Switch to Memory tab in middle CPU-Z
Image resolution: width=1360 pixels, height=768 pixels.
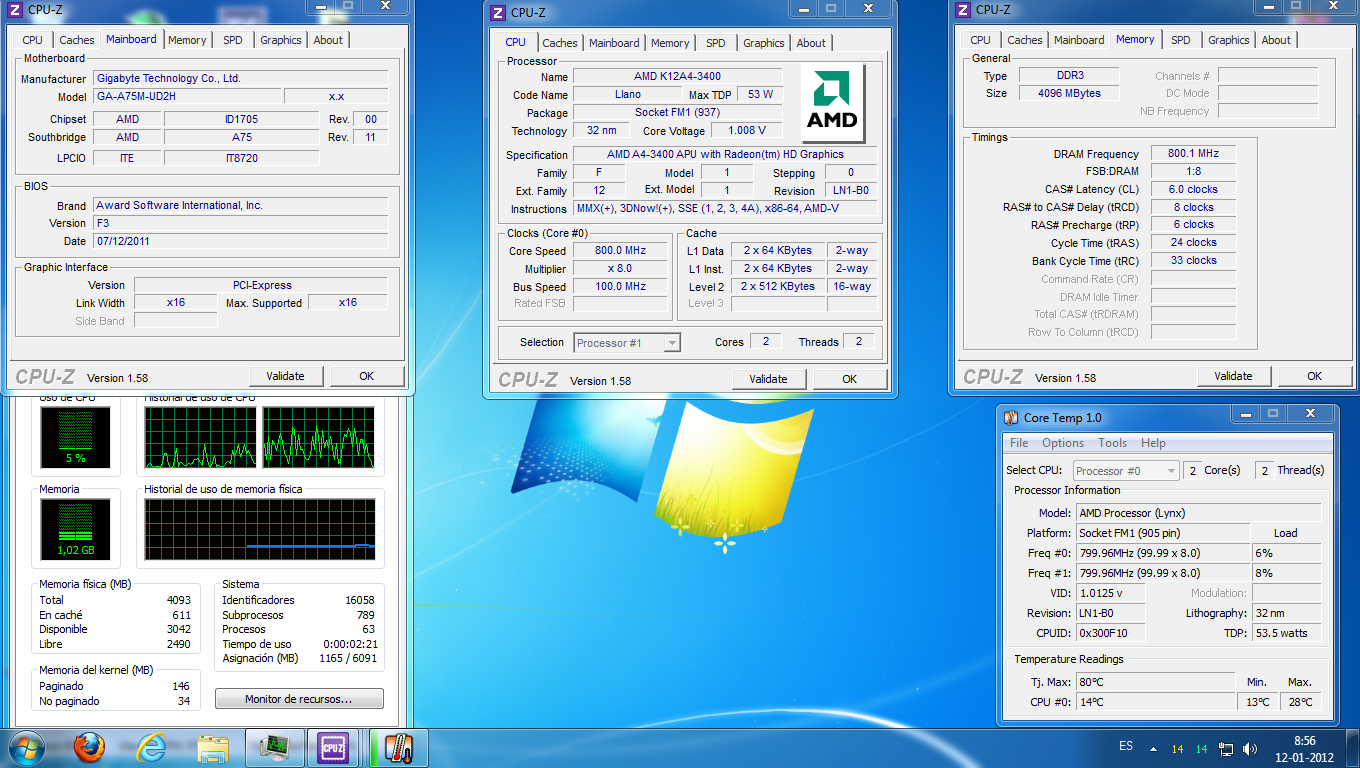(x=670, y=43)
